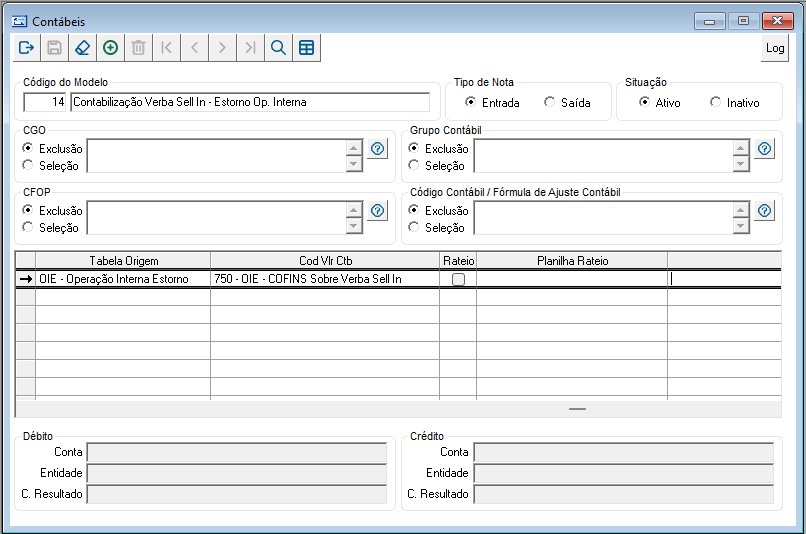Image resolution: width=806 pixels, height=534 pixels.
Task: Click CGO list scroll down arrow
Action: point(354,164)
